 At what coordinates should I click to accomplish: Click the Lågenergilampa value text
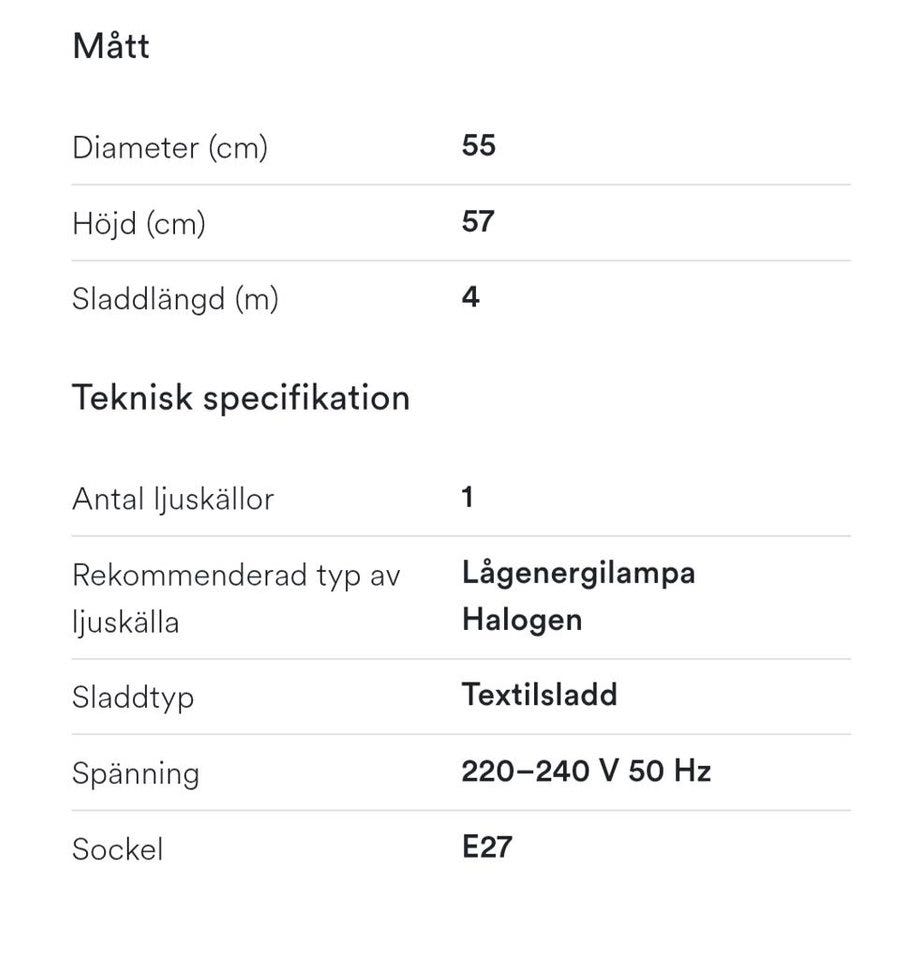[578, 573]
